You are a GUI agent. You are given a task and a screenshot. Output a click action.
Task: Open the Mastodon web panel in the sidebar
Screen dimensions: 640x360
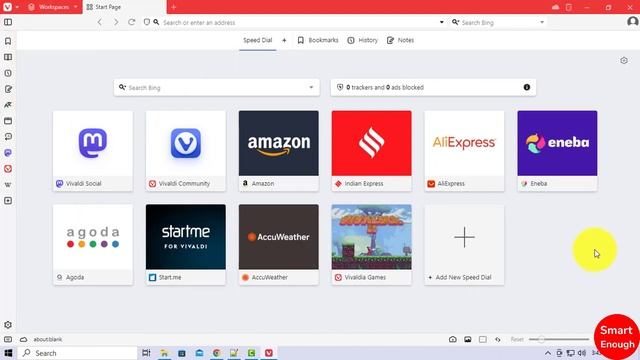tap(8, 153)
